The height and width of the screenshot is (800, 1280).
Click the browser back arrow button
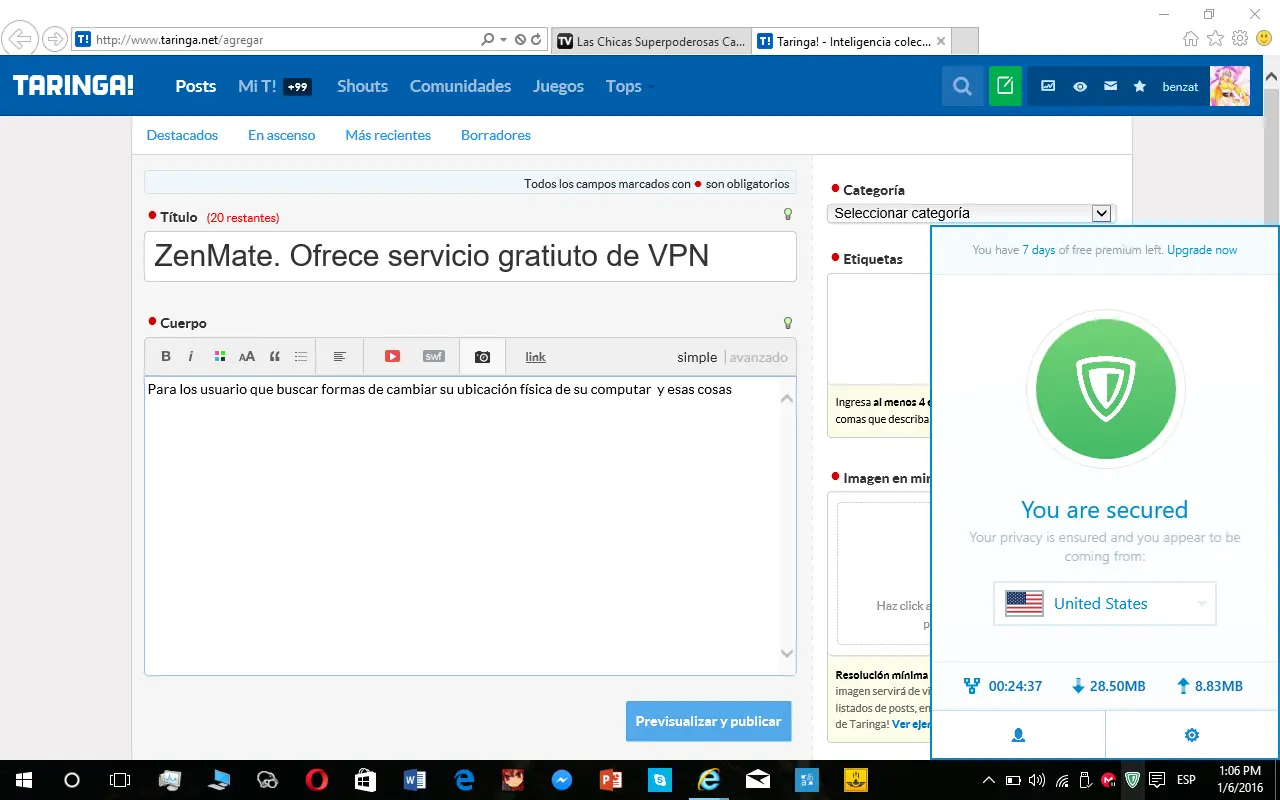[x=20, y=40]
